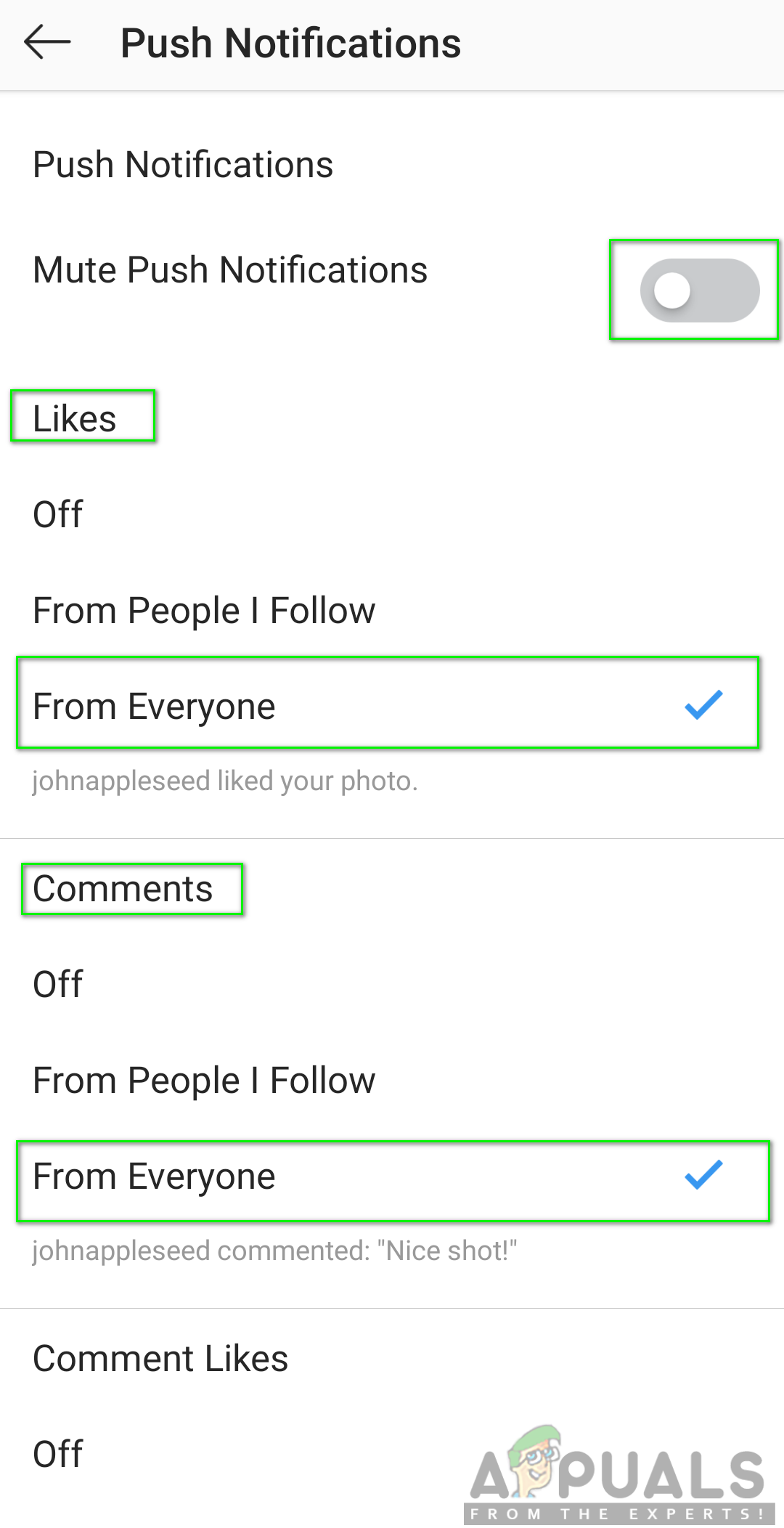Tap the Push Notifications section heading
Image resolution: width=784 pixels, height=1528 pixels.
point(183,165)
